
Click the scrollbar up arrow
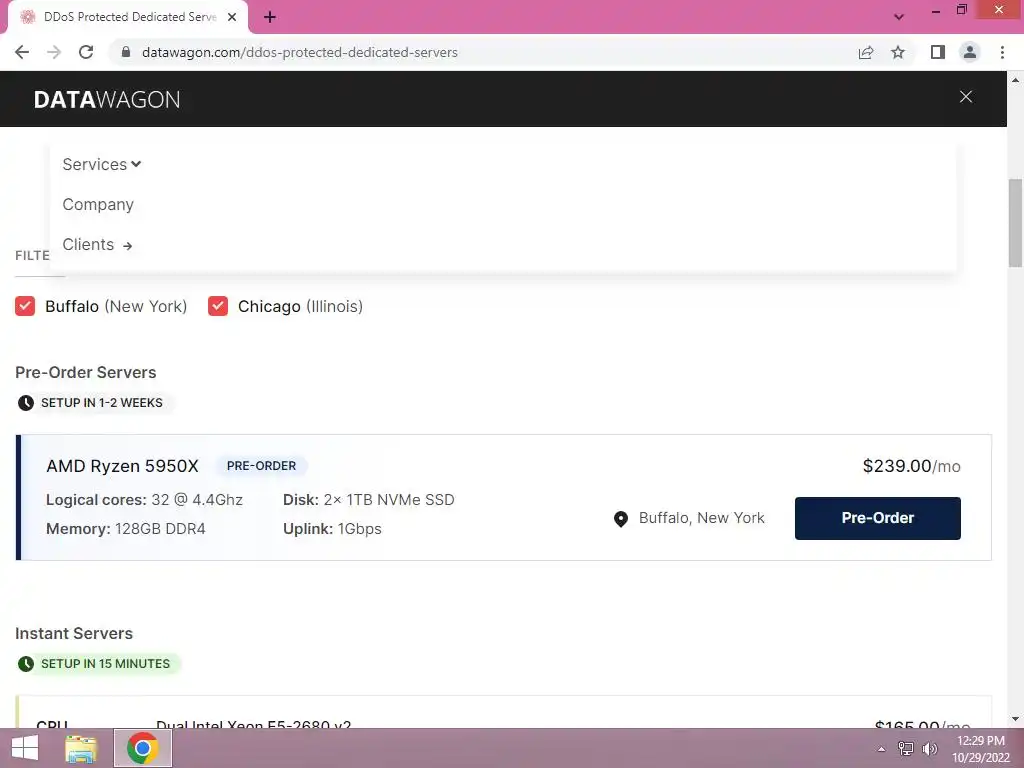point(1015,80)
